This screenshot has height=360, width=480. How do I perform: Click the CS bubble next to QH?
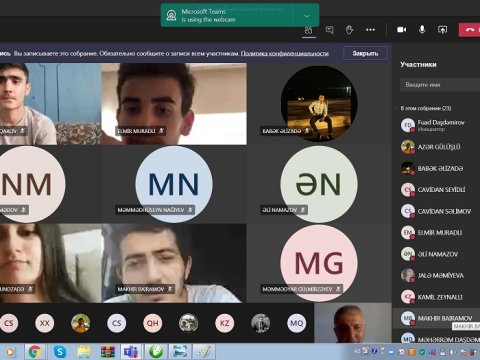pyautogui.click(x=117, y=323)
